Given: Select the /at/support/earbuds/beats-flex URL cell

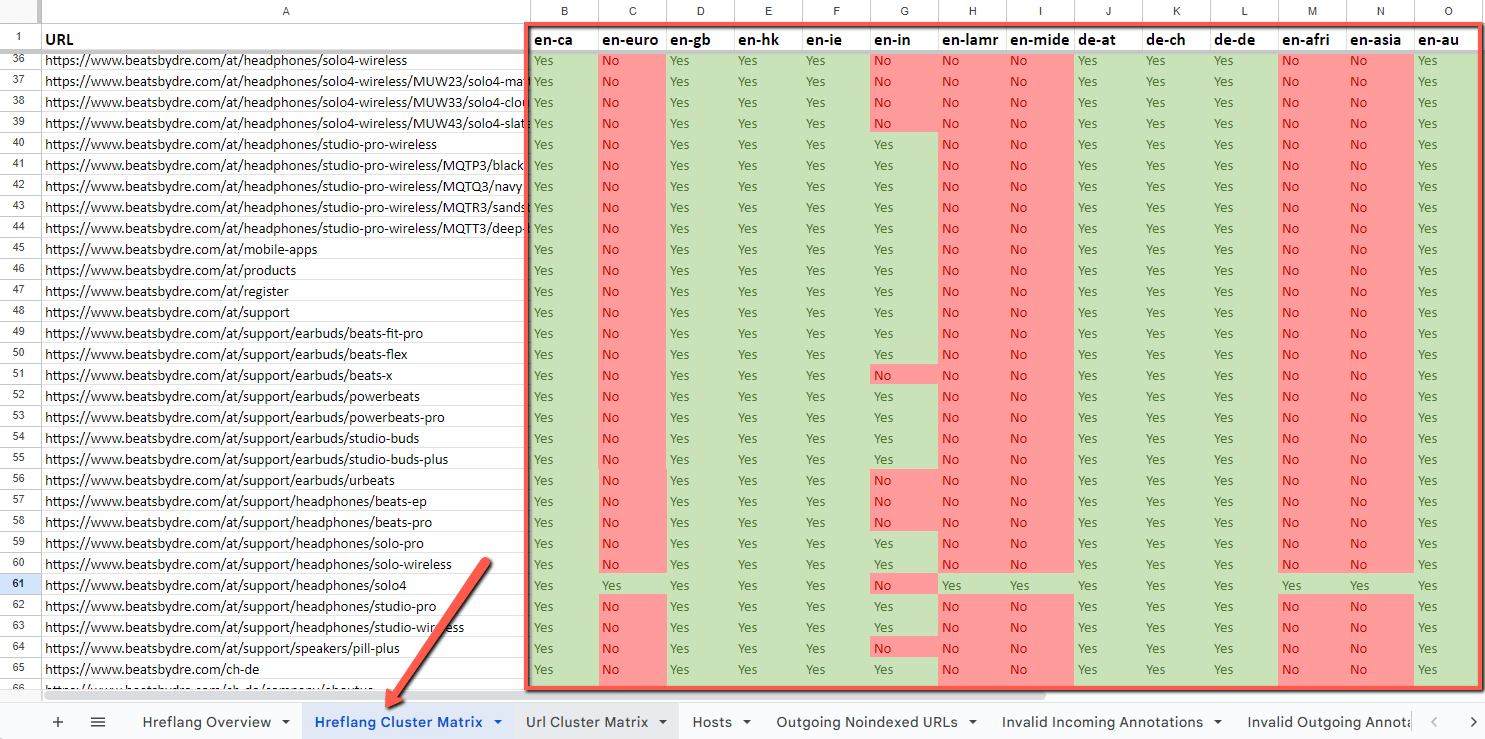Looking at the screenshot, I should (286, 354).
